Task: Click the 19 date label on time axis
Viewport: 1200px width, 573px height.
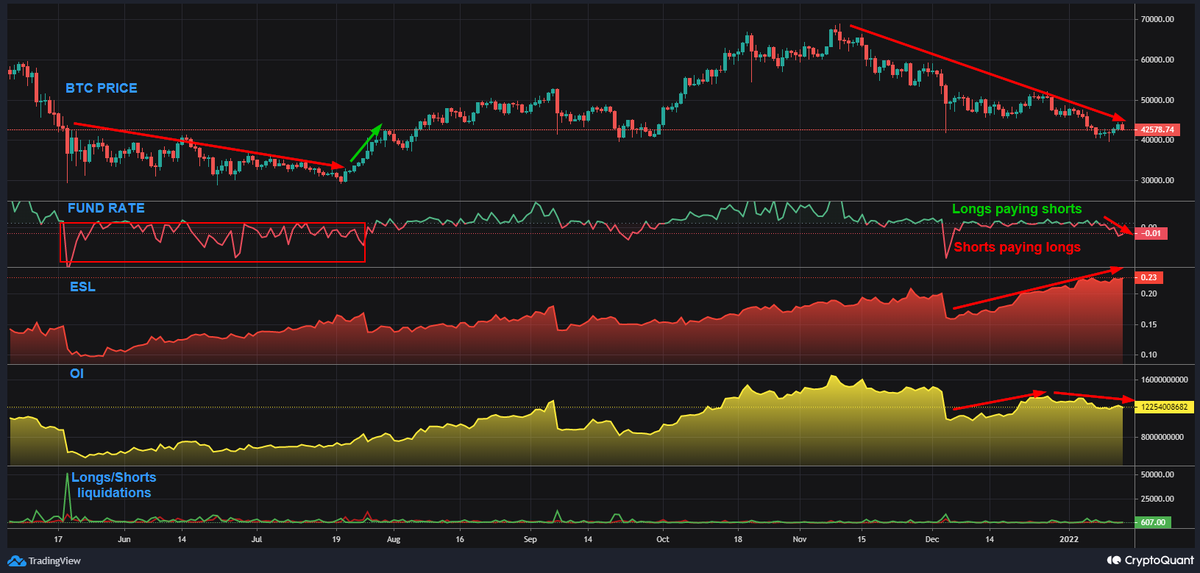Action: click(336, 537)
